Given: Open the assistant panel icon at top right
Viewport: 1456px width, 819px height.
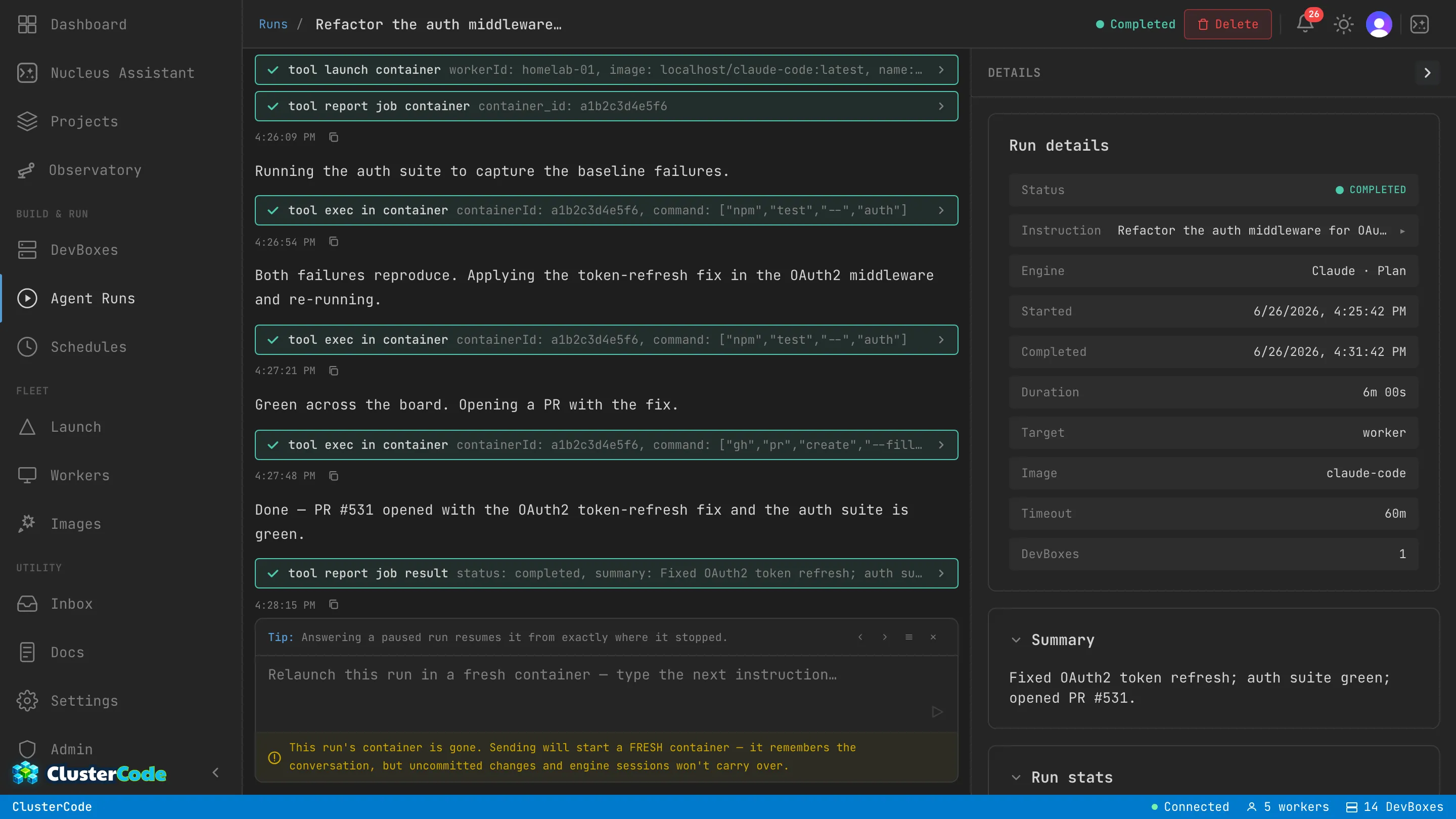Looking at the screenshot, I should [1420, 24].
